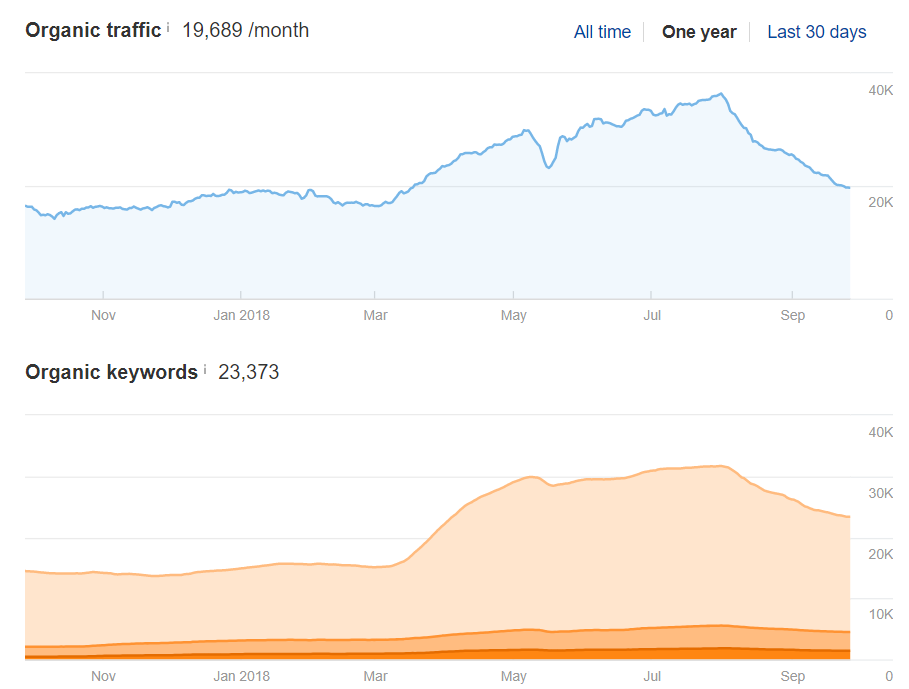Screen dimensions: 909x689
Task: Click the 10K label on keywords axis
Action: click(881, 614)
